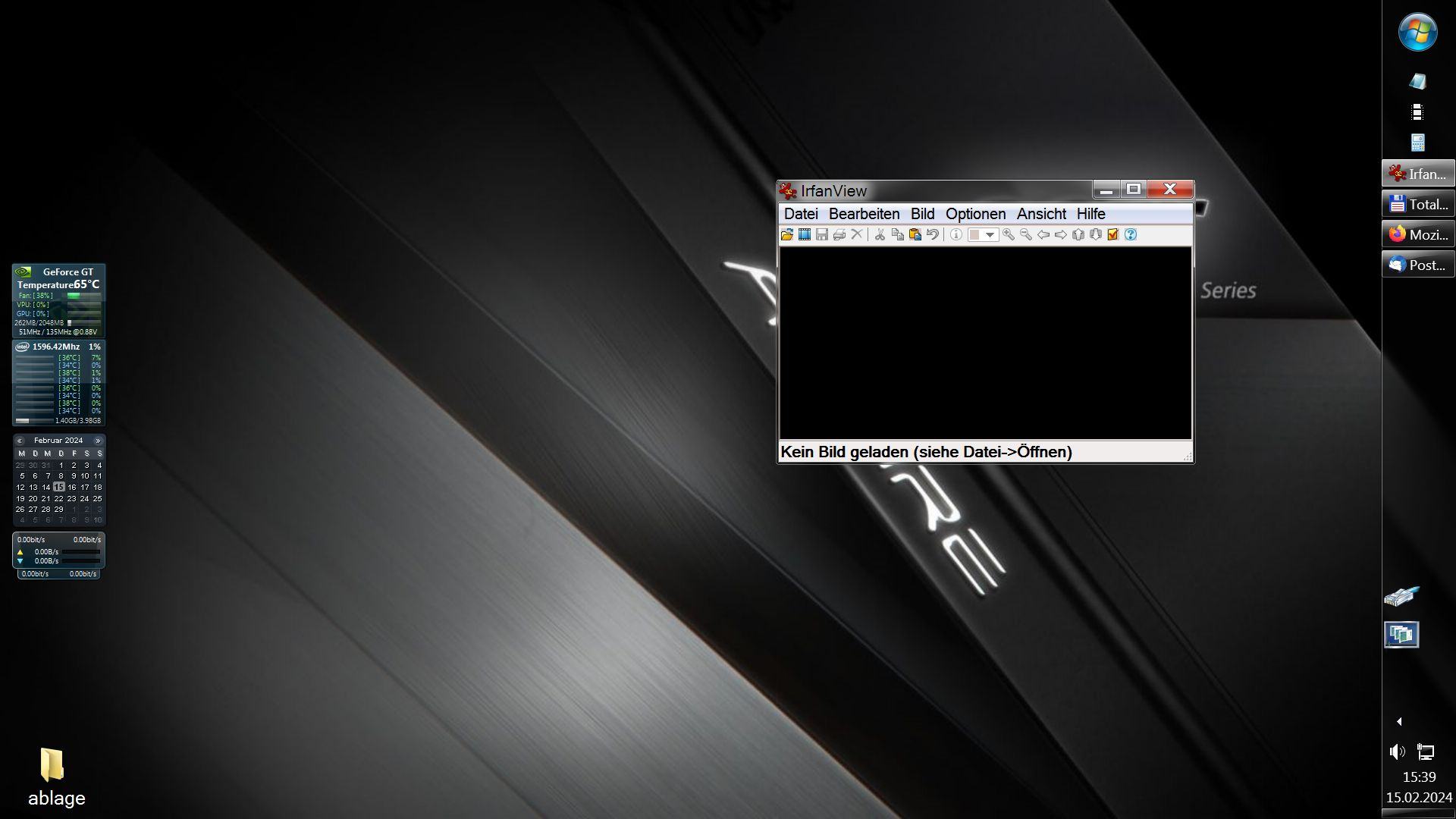Click the Slideshow filmstrip toolbar icon
Screen dimensions: 1456x819
[804, 235]
